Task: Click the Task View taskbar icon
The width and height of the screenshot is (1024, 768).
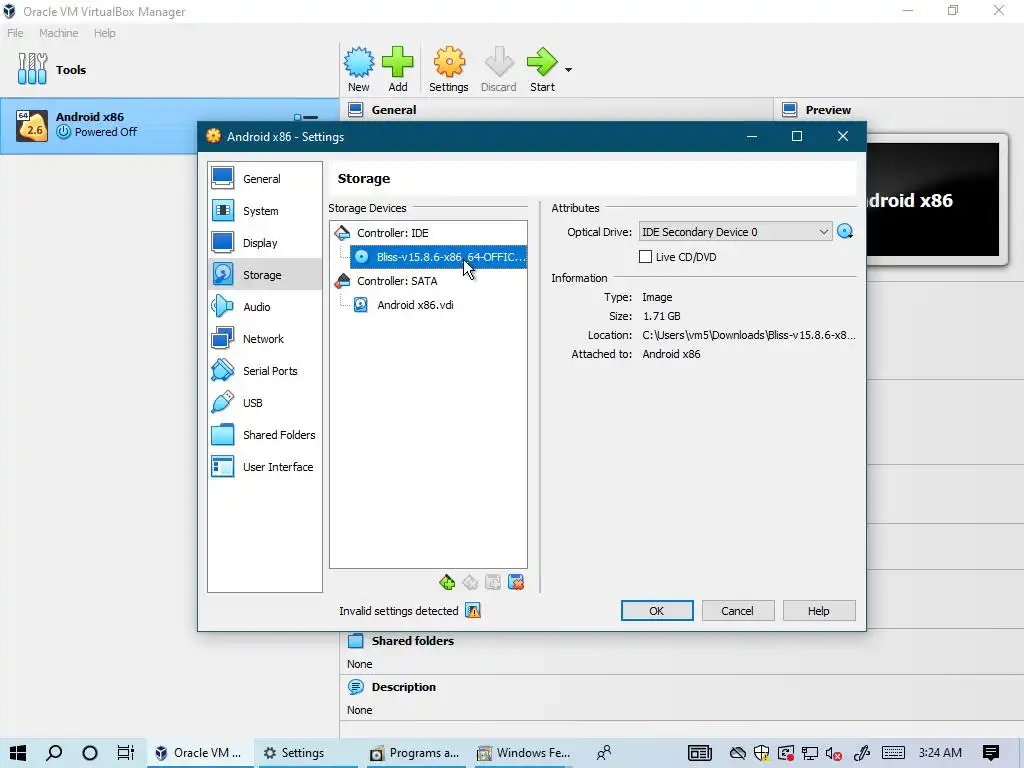Action: (x=125, y=753)
